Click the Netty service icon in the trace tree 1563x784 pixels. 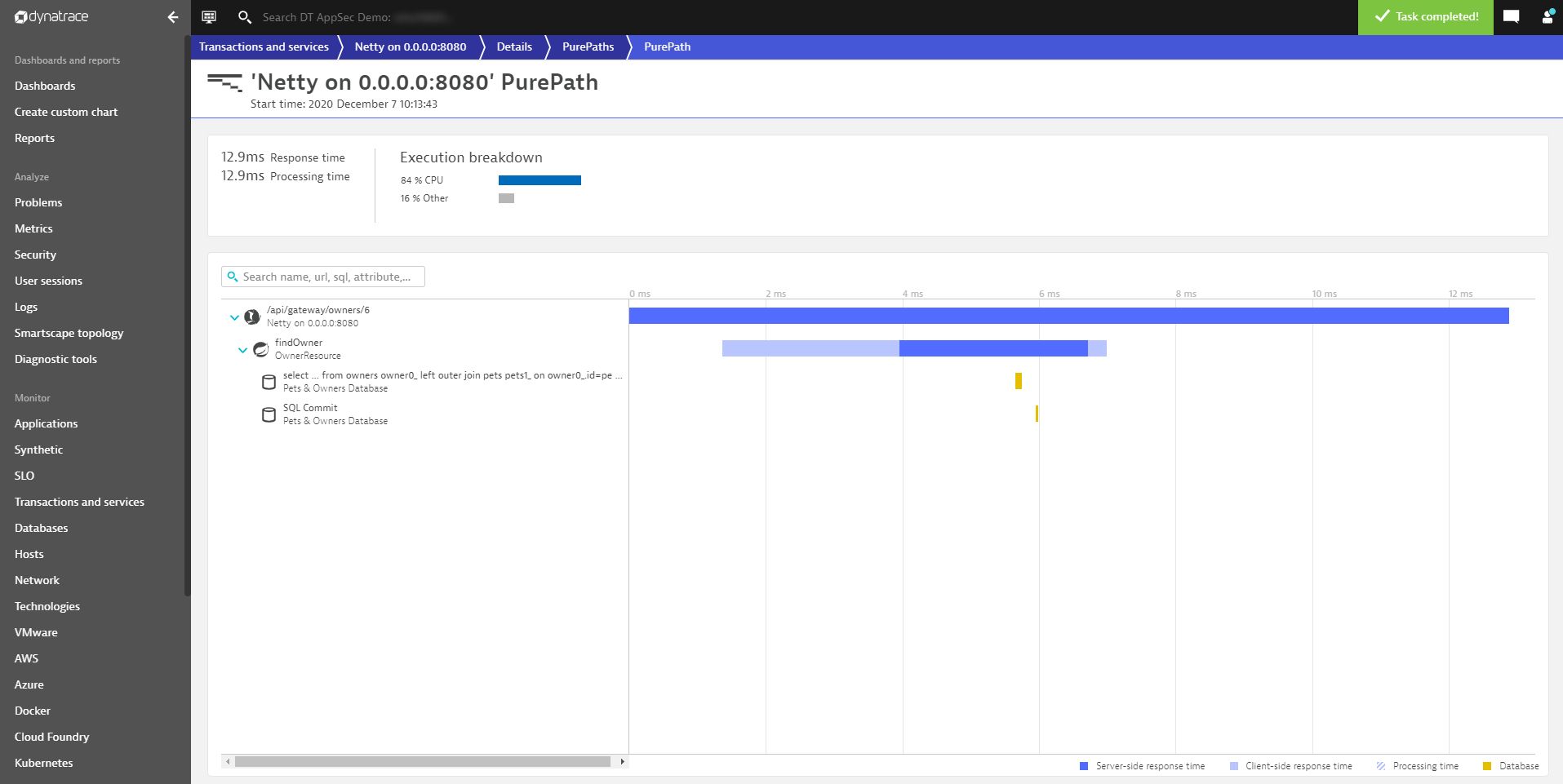(x=252, y=317)
